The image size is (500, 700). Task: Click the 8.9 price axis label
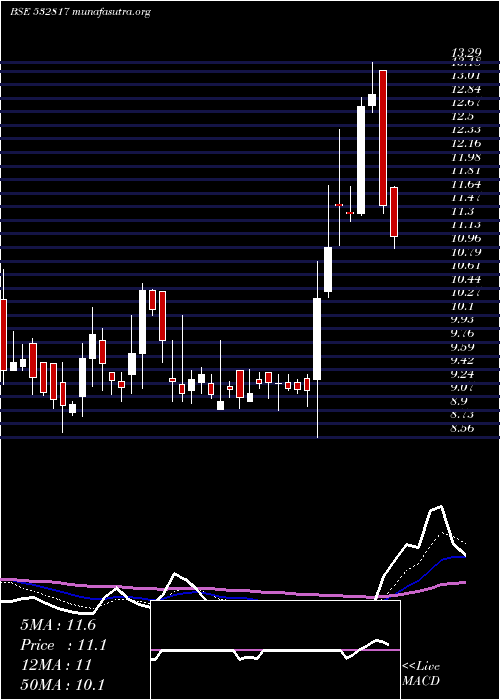pyautogui.click(x=460, y=401)
